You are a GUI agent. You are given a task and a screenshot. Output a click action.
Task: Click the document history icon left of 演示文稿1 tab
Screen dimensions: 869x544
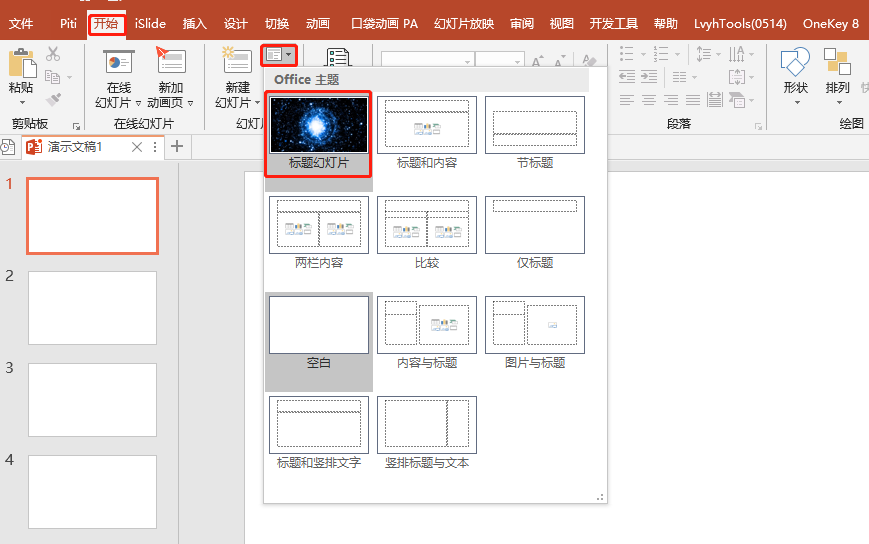[x=8, y=147]
